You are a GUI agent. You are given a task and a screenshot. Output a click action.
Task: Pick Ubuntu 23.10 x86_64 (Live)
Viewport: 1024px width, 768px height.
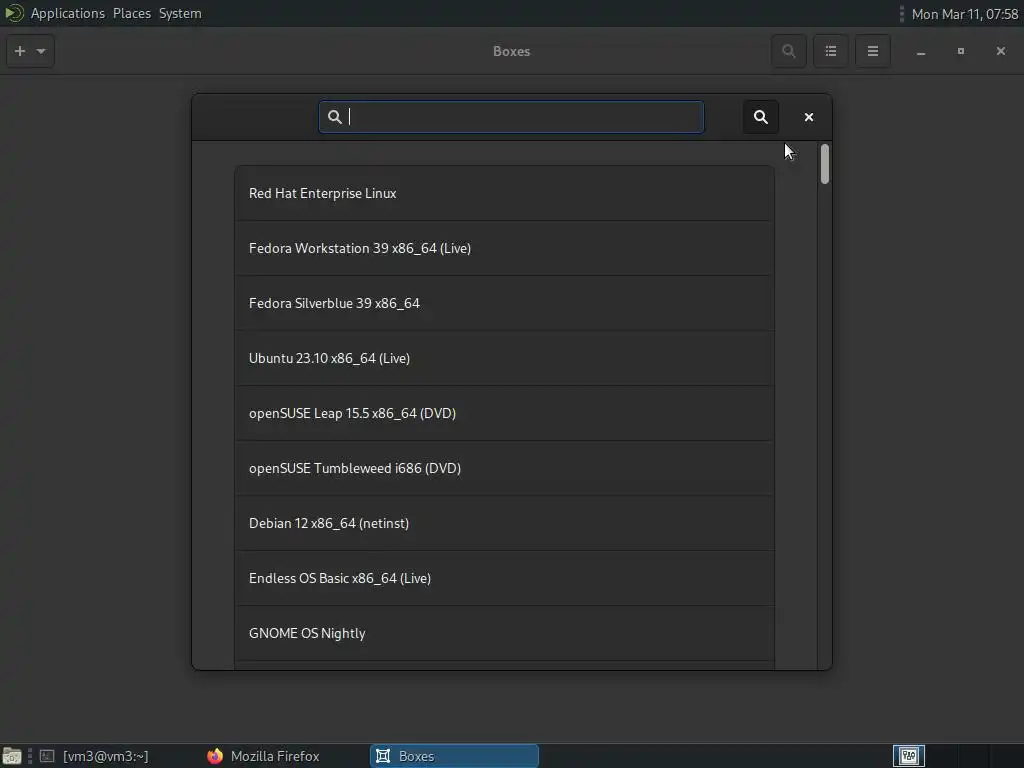[x=504, y=358]
